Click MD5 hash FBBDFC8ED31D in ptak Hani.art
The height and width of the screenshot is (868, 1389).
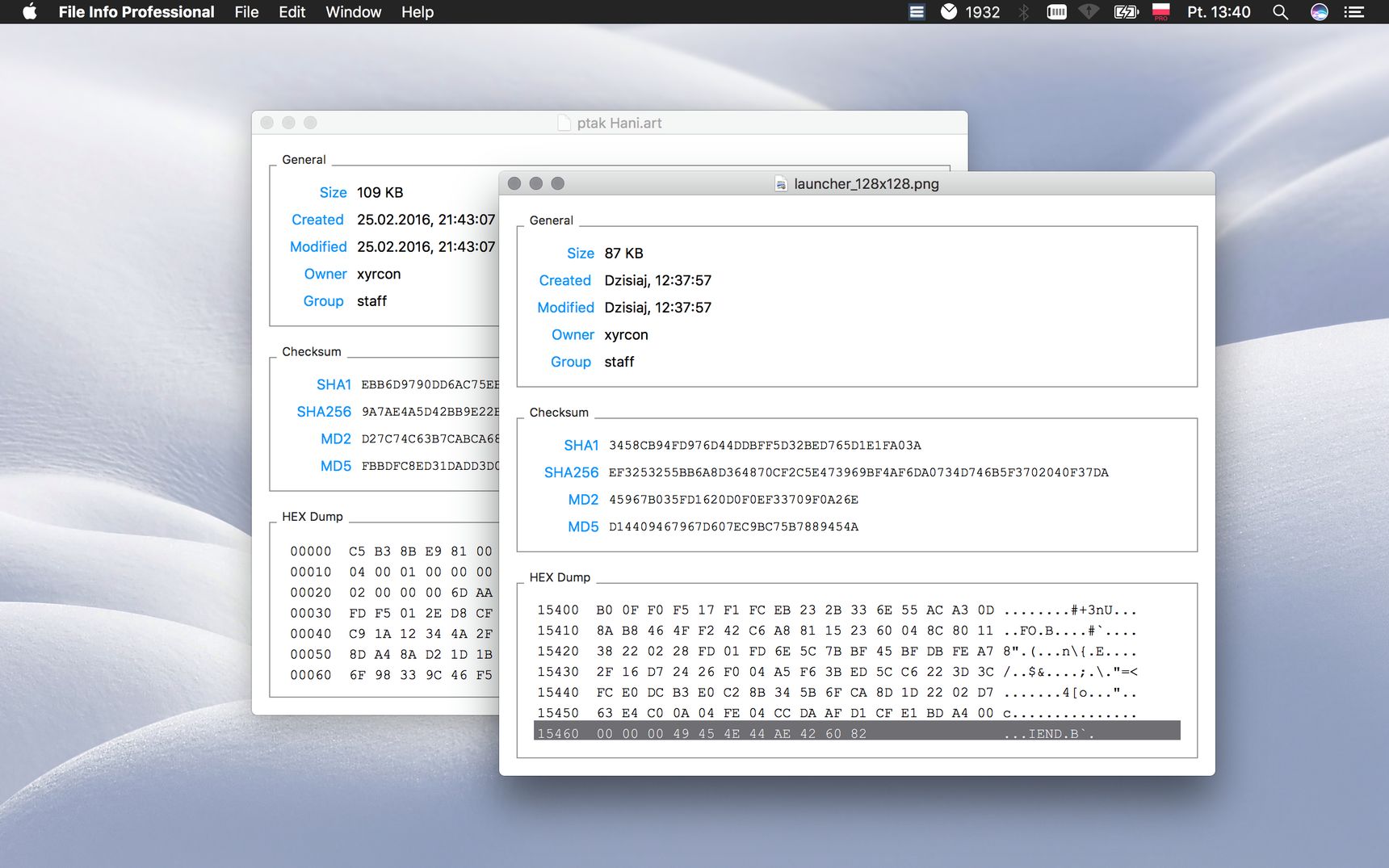pos(430,466)
